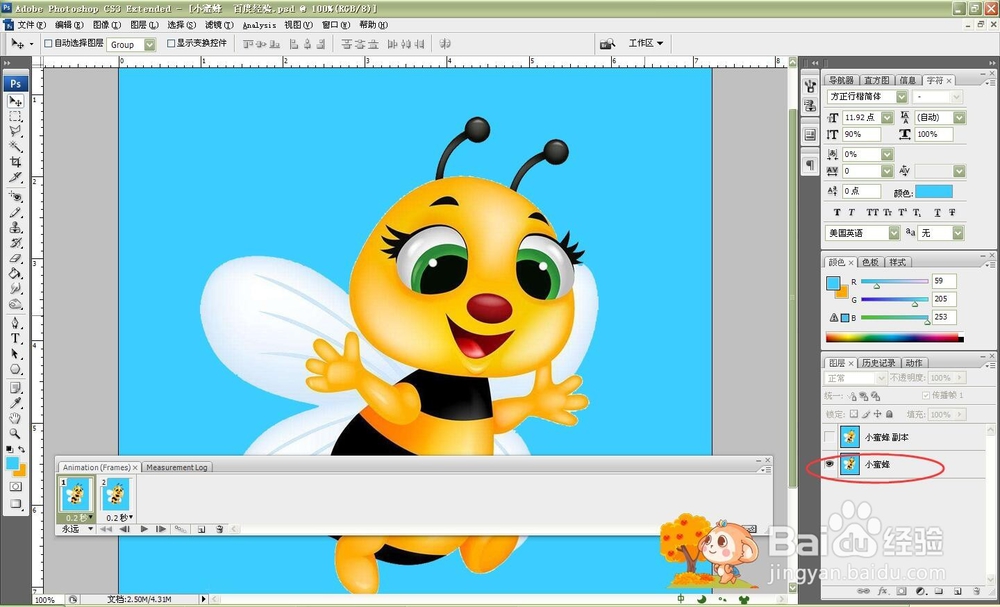Open the 滤镜 menu
1000x607 pixels.
point(219,25)
